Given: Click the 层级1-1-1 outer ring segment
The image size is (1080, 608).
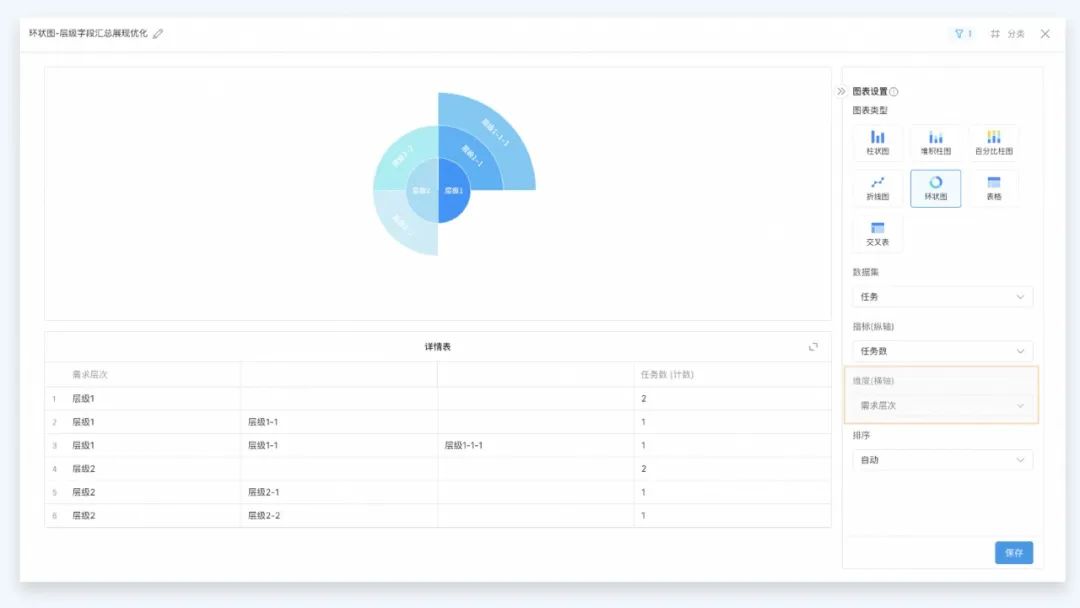Looking at the screenshot, I should pos(496,133).
